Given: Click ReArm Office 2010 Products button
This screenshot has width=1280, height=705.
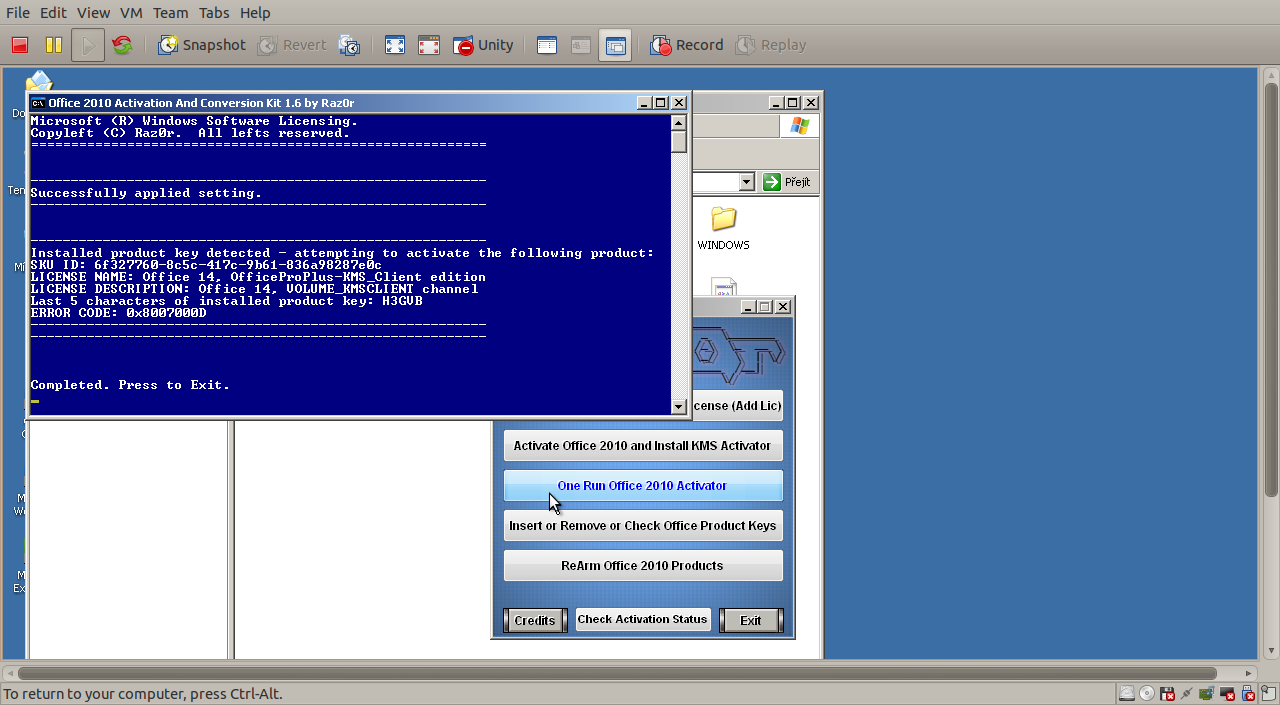Looking at the screenshot, I should pos(643,566).
